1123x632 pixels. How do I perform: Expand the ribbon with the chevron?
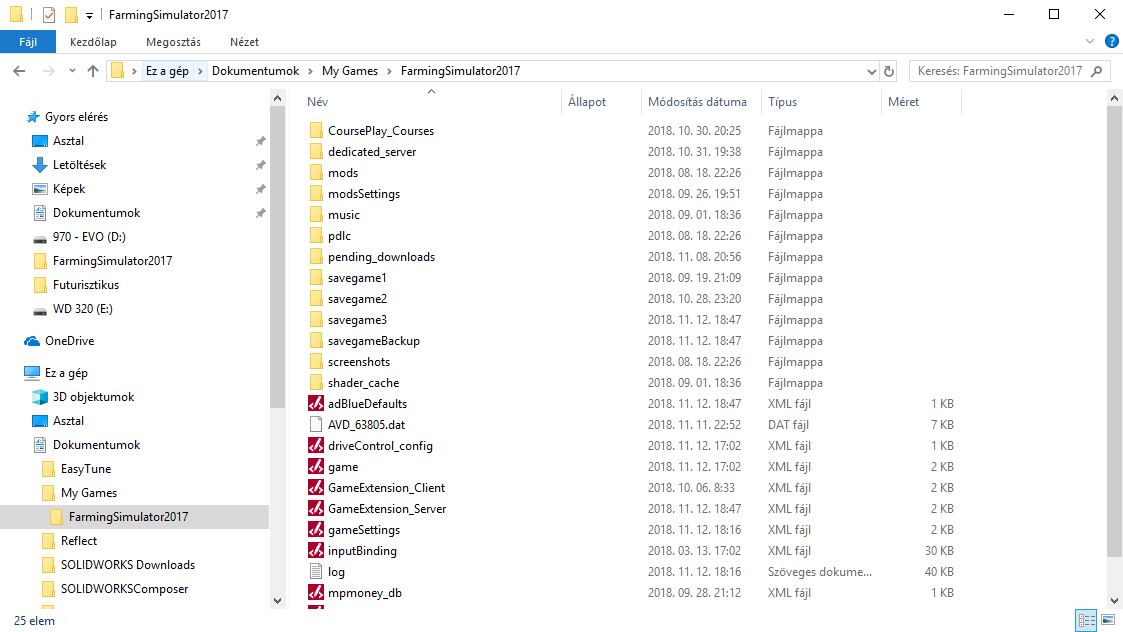point(1090,42)
